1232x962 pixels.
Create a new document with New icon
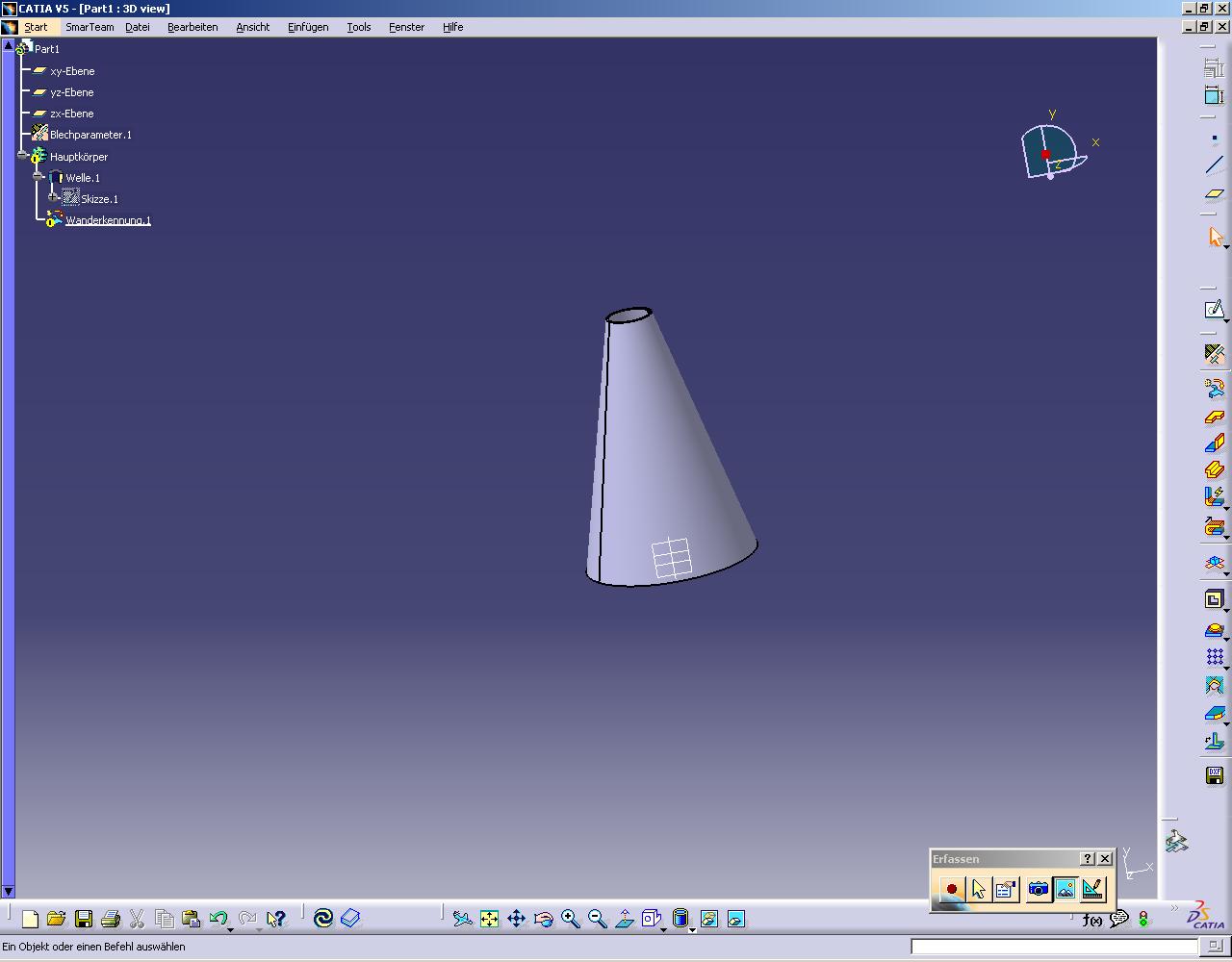pos(30,919)
